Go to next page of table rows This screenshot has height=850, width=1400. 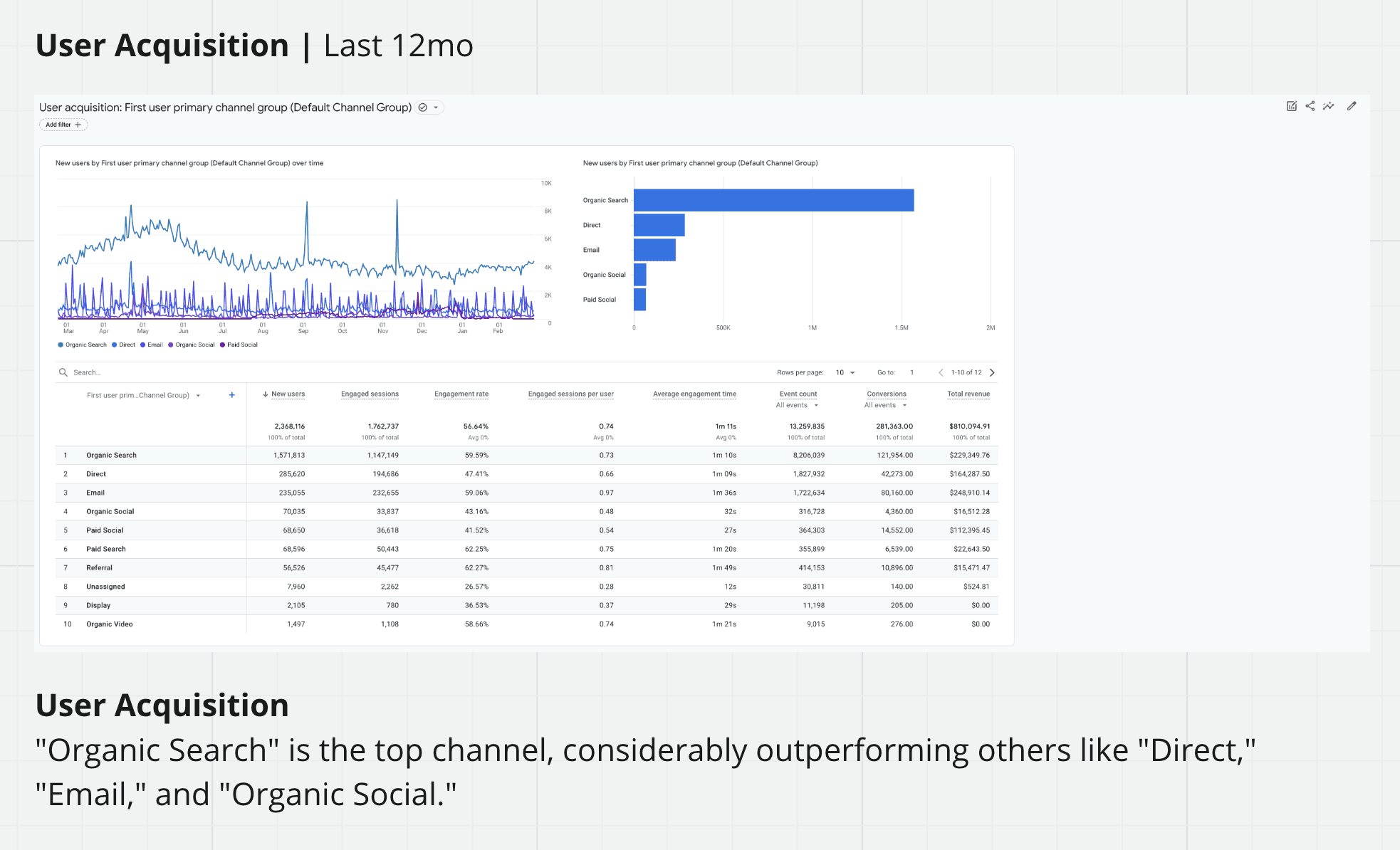pos(992,372)
